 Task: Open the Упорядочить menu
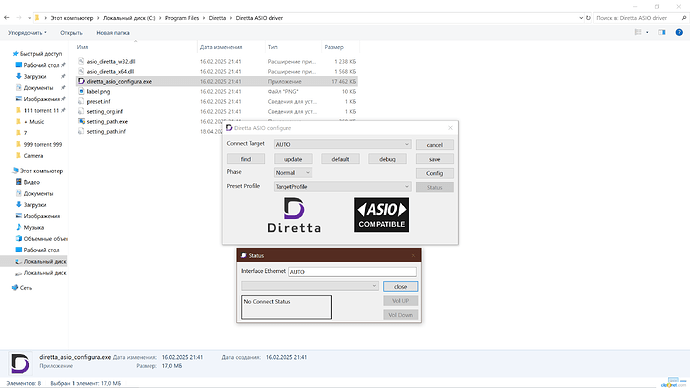point(27,33)
